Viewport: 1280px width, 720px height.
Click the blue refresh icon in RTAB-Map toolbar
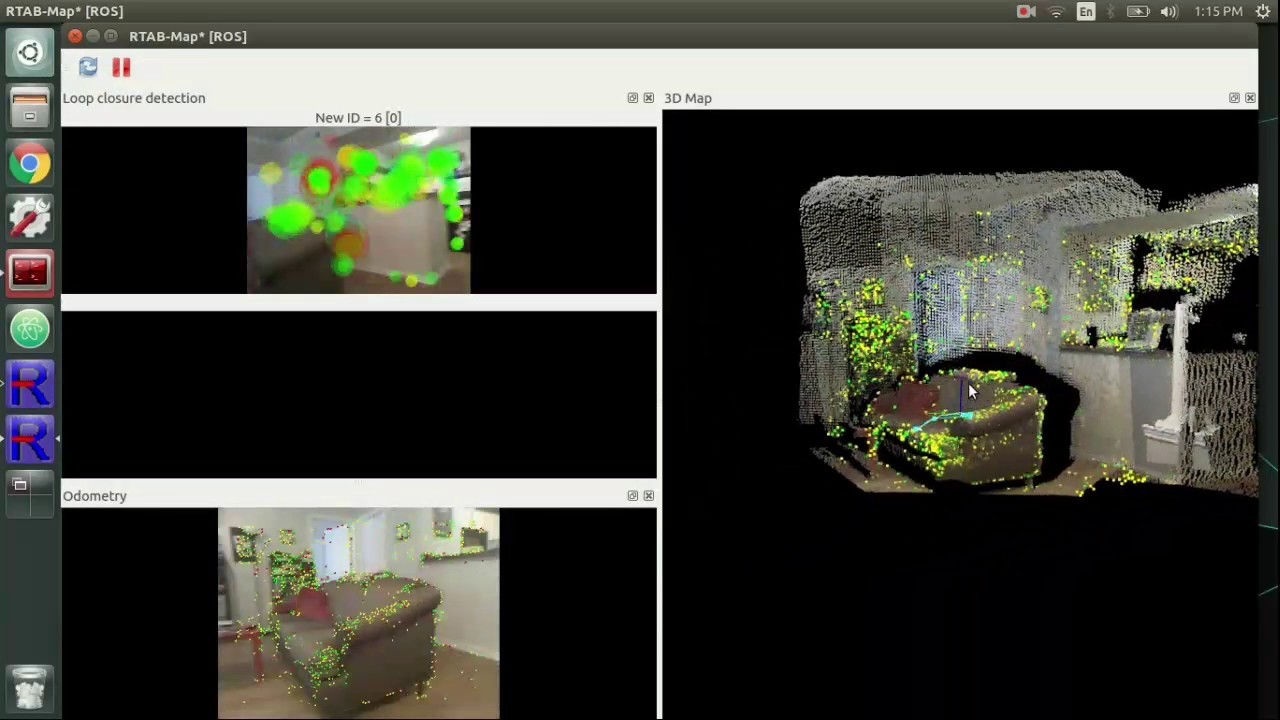88,67
